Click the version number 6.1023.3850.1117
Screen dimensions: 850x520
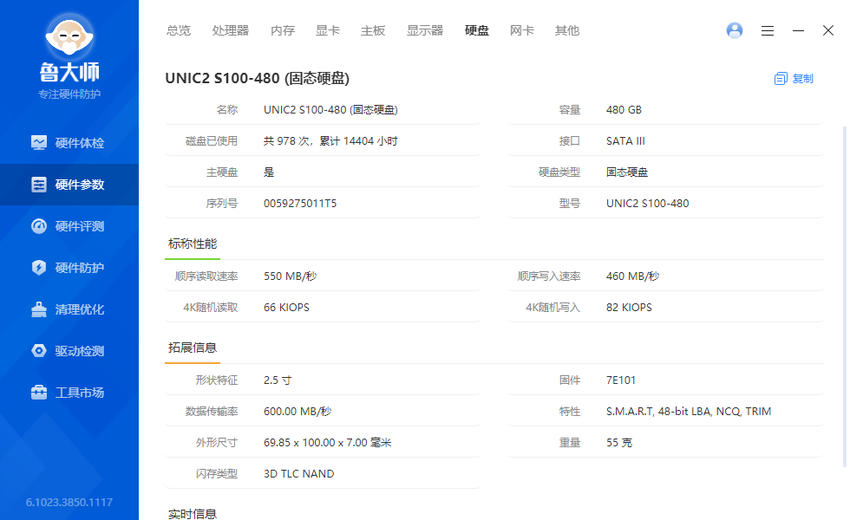[x=69, y=502]
